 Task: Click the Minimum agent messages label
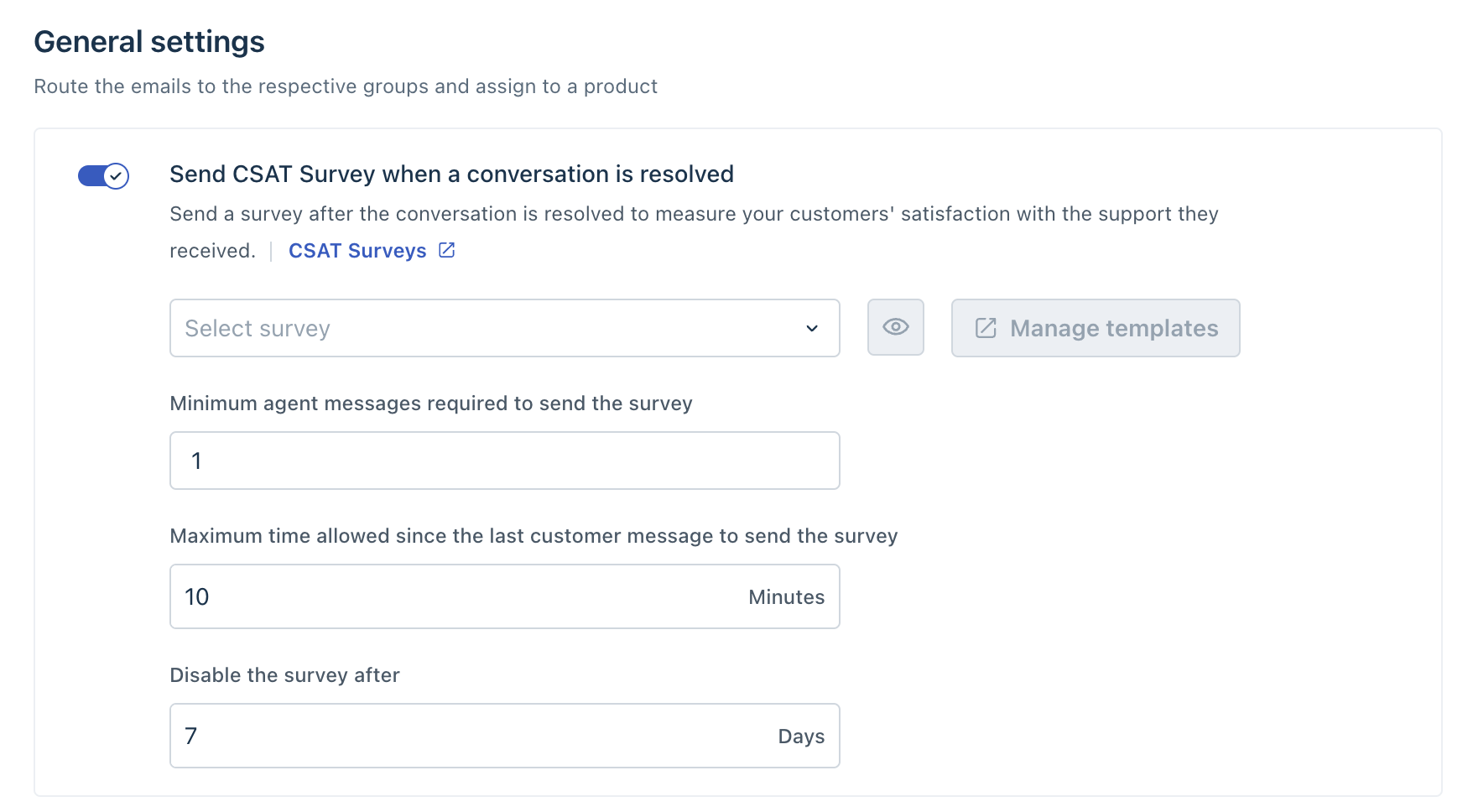[430, 403]
